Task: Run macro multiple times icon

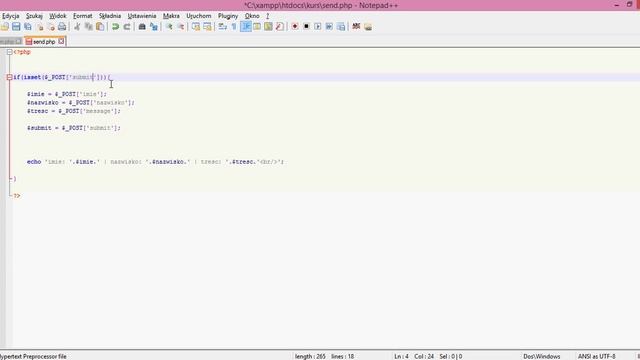Action: (x=329, y=27)
